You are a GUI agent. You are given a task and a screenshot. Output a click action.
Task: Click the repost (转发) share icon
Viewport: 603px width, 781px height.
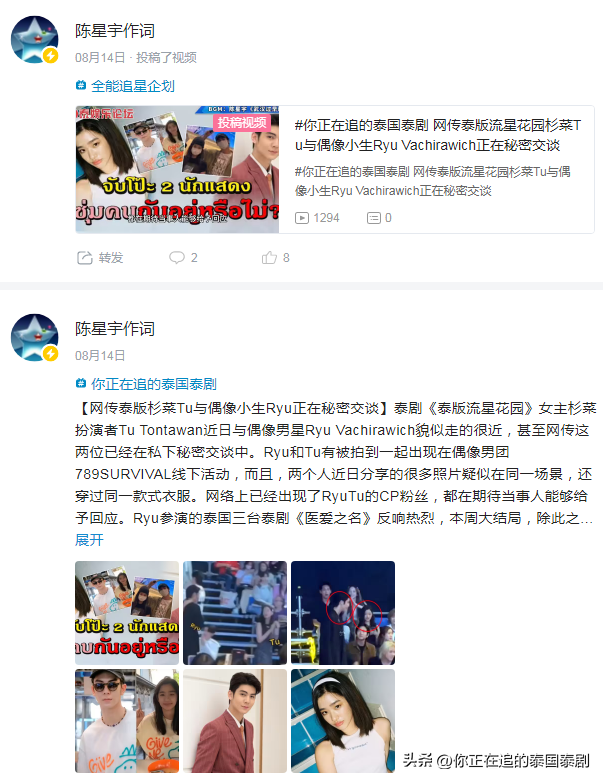pos(85,258)
